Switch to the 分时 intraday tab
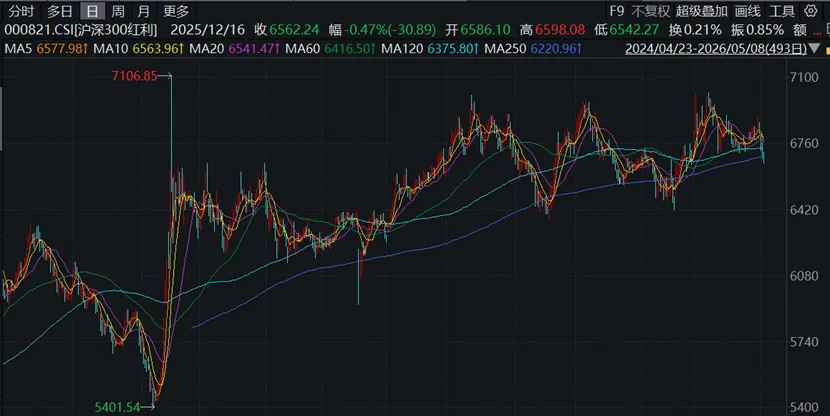 coord(22,11)
